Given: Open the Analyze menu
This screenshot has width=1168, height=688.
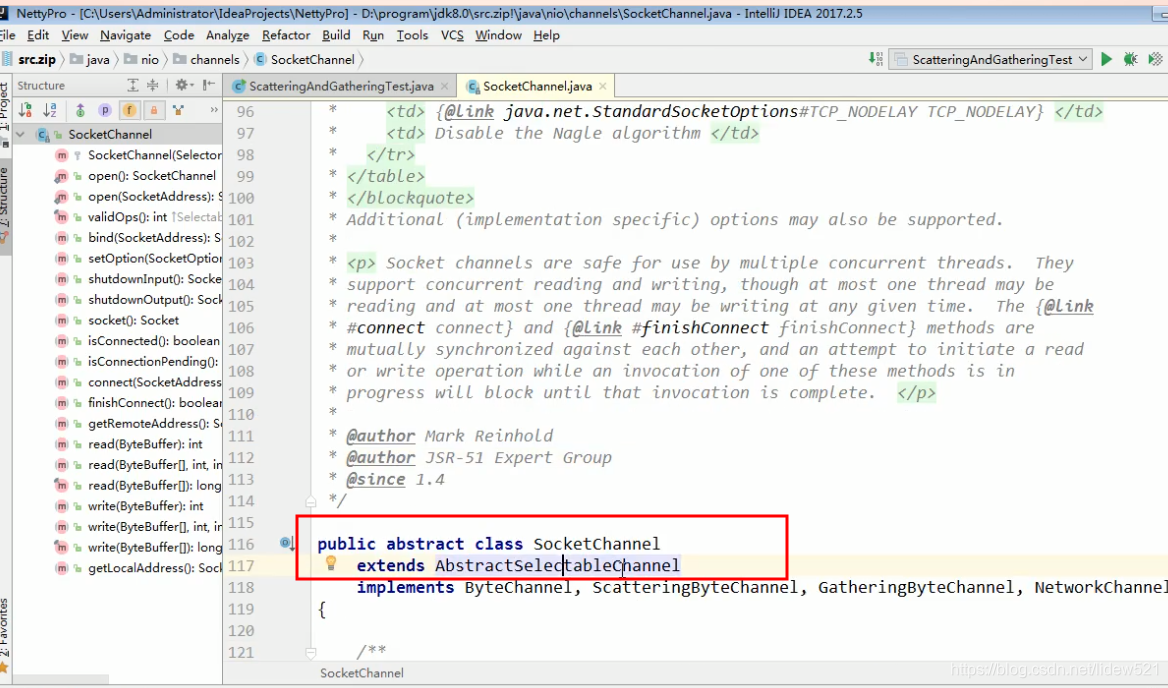Looking at the screenshot, I should click(227, 35).
